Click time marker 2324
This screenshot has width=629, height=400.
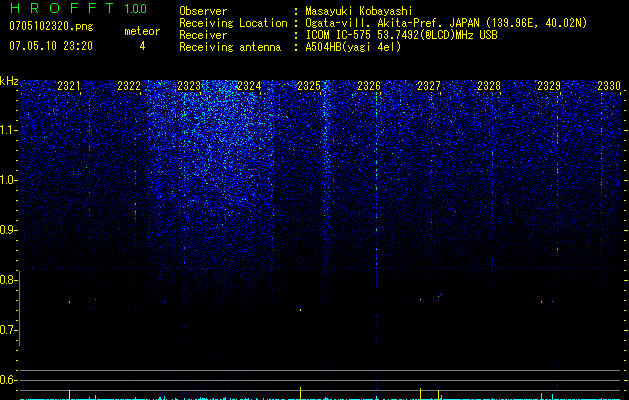[249, 85]
